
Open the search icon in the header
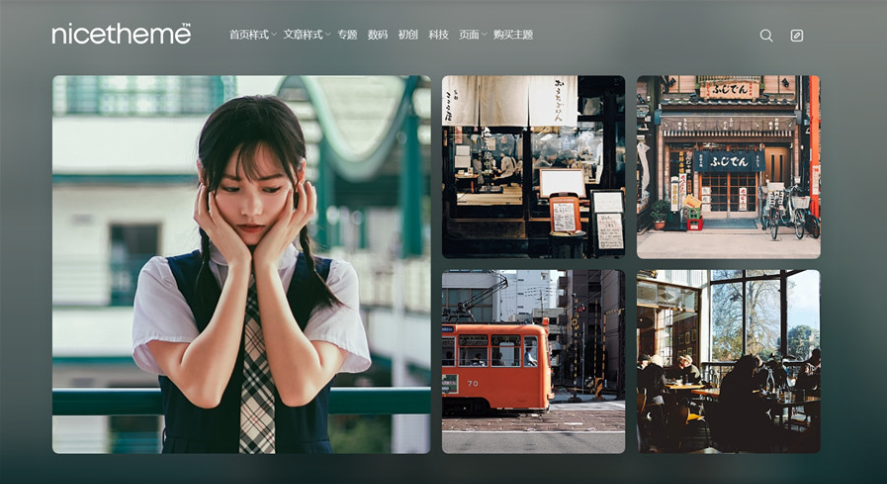[766, 35]
